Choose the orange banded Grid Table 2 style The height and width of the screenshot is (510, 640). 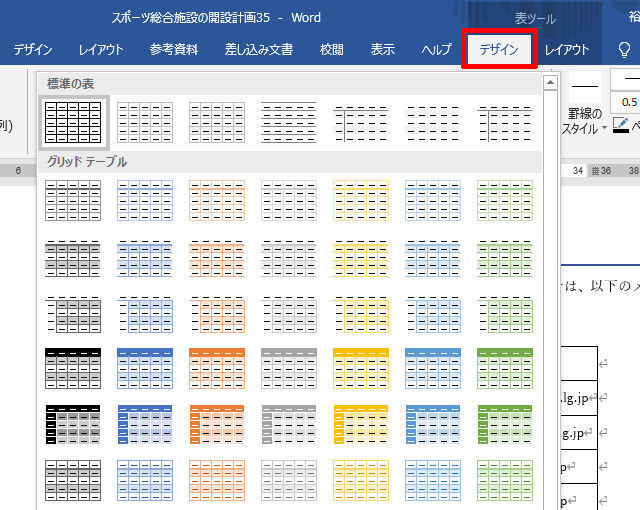point(217,258)
